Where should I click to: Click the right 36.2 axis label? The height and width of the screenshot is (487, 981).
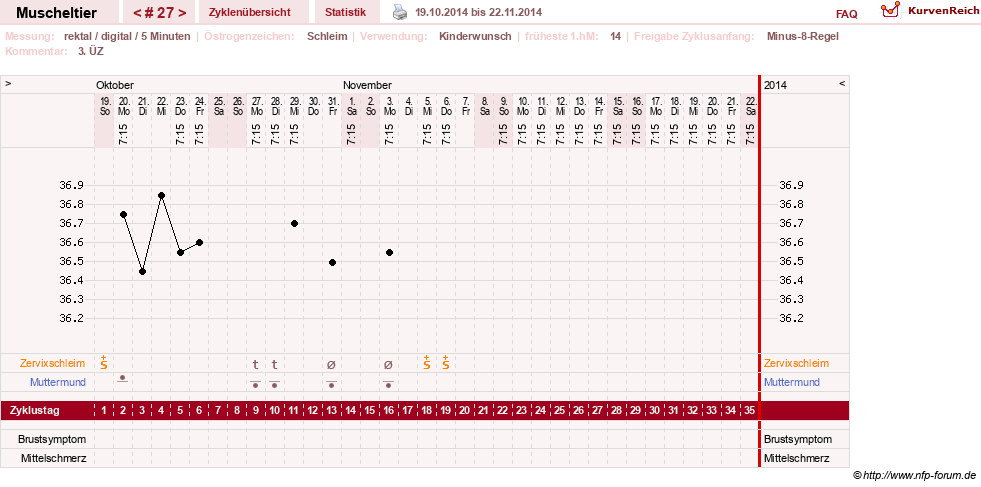(791, 318)
